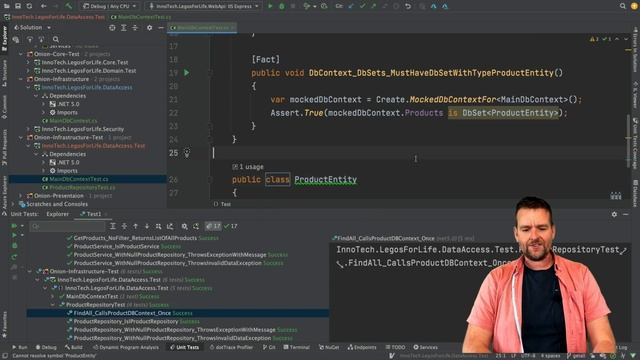The height and width of the screenshot is (360, 640).
Task: Click the DataAccess.Test breadcrumb in the navigation bar
Action: pyautogui.click(x=58, y=17)
